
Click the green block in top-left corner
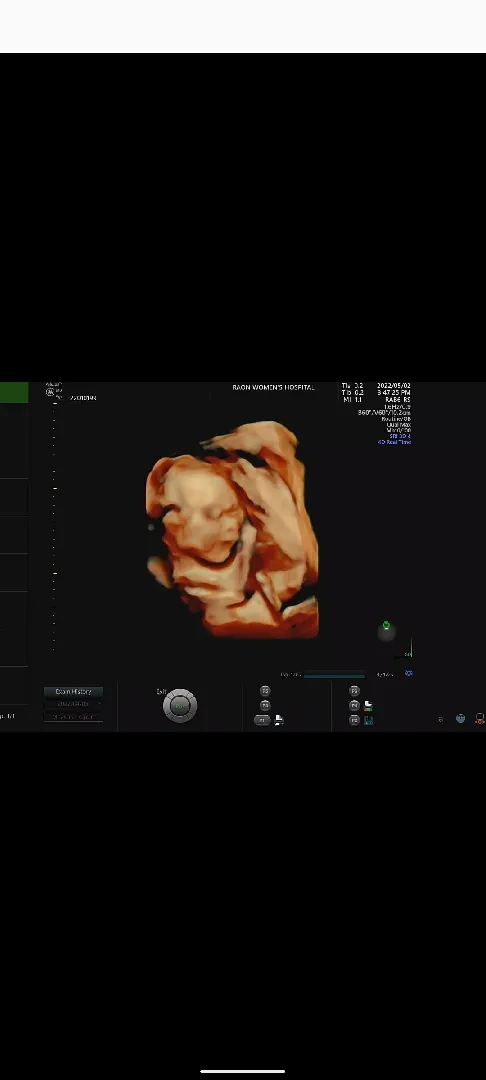(14, 393)
